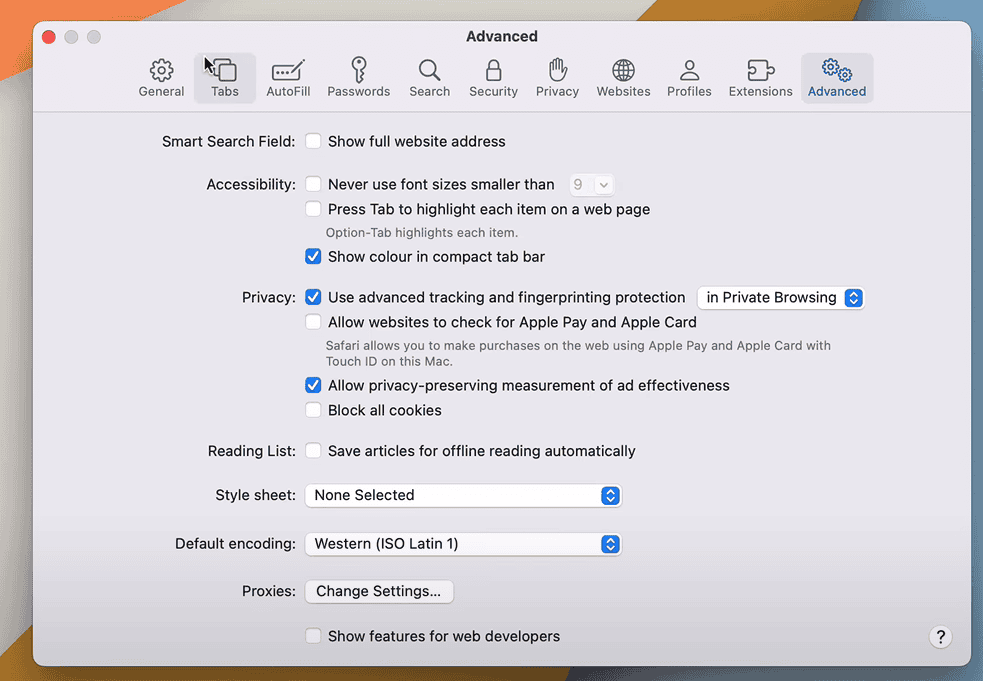
Task: Select the Search magnifier pane
Action: [429, 78]
